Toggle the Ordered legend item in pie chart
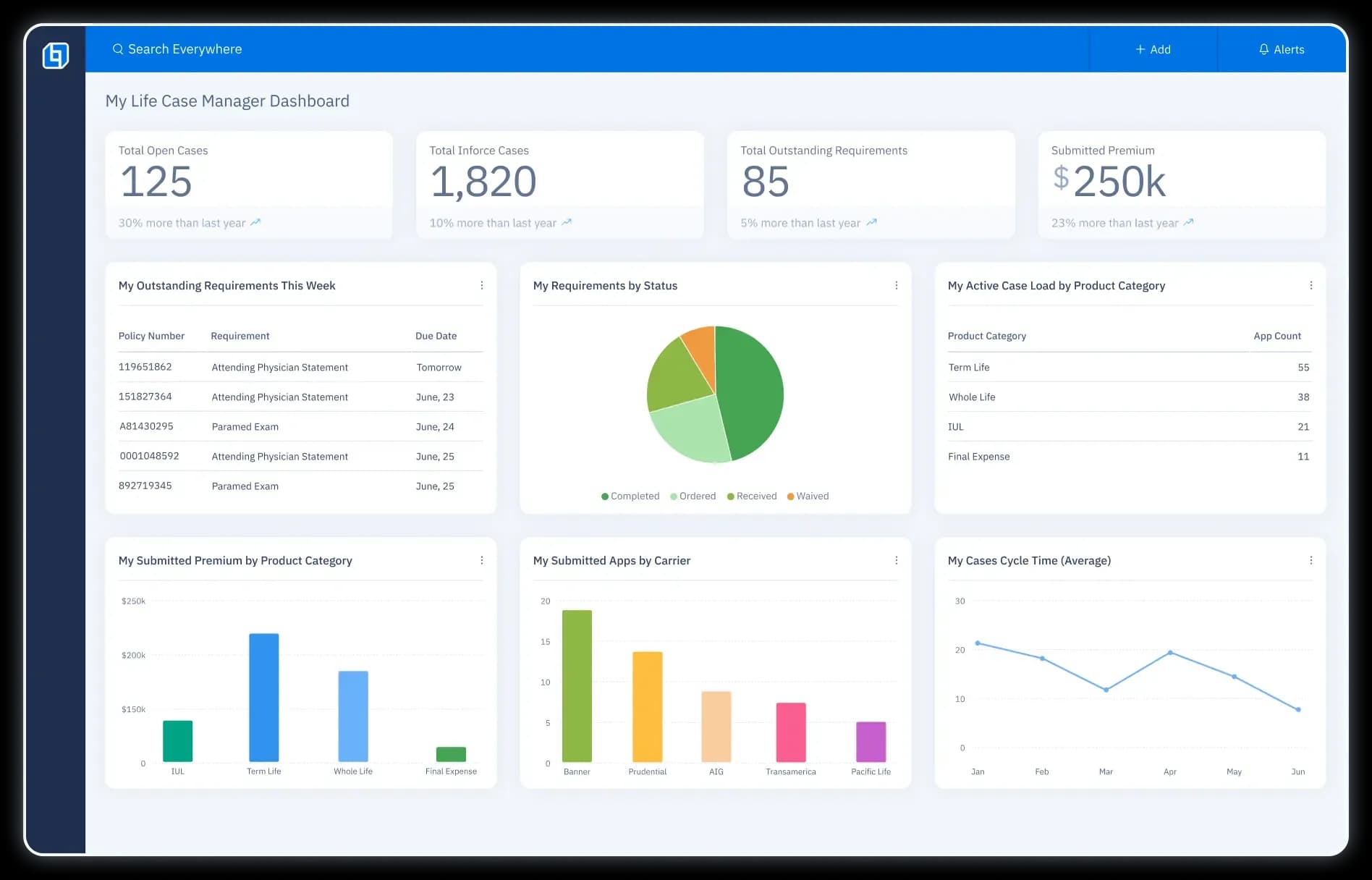This screenshot has height=880, width=1372. pos(693,496)
